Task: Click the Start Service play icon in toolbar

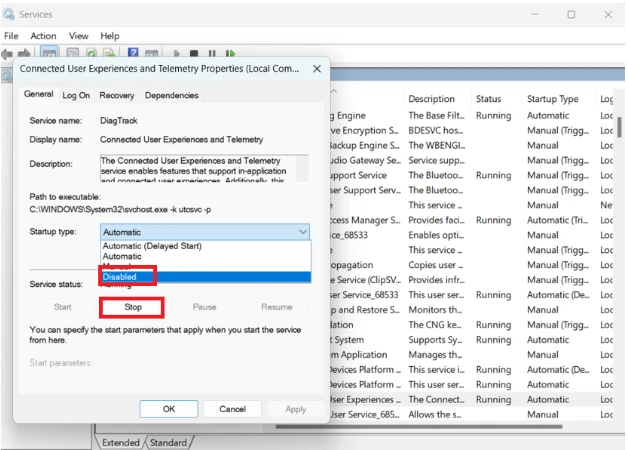Action: point(176,53)
